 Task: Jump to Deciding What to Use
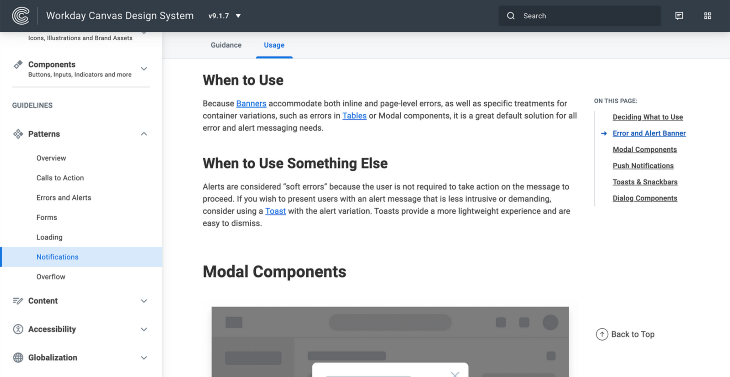coord(648,117)
